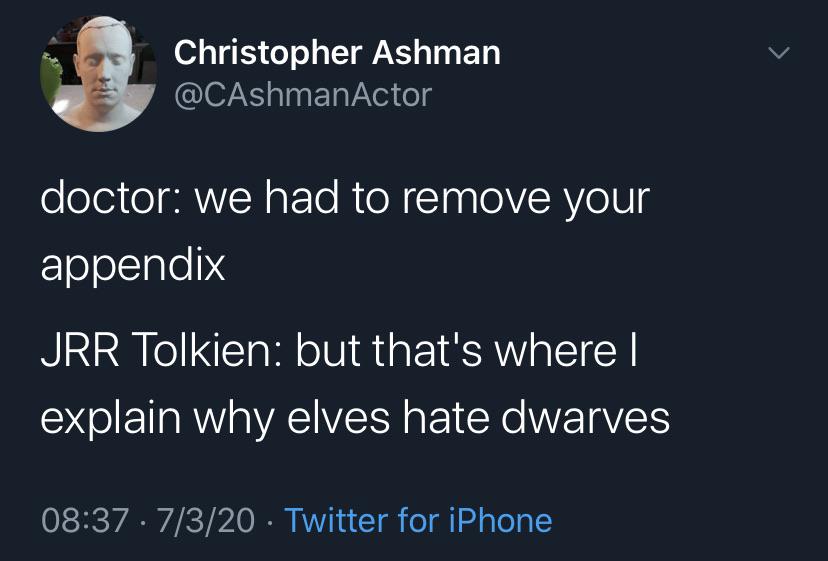View Christopher Ashman's profile picture

(x=99, y=73)
